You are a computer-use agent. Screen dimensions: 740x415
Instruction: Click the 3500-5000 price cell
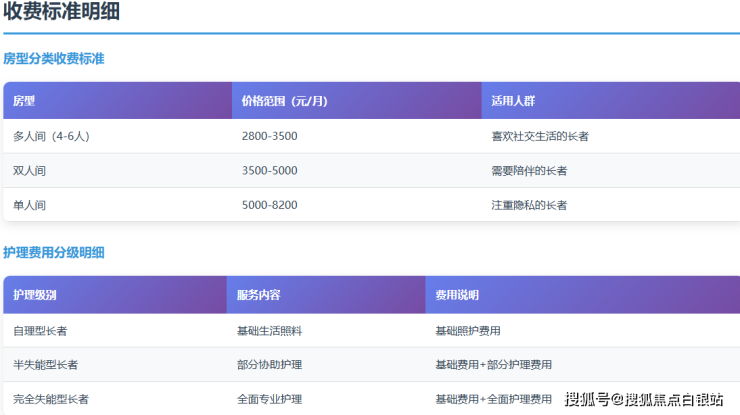pos(269,171)
